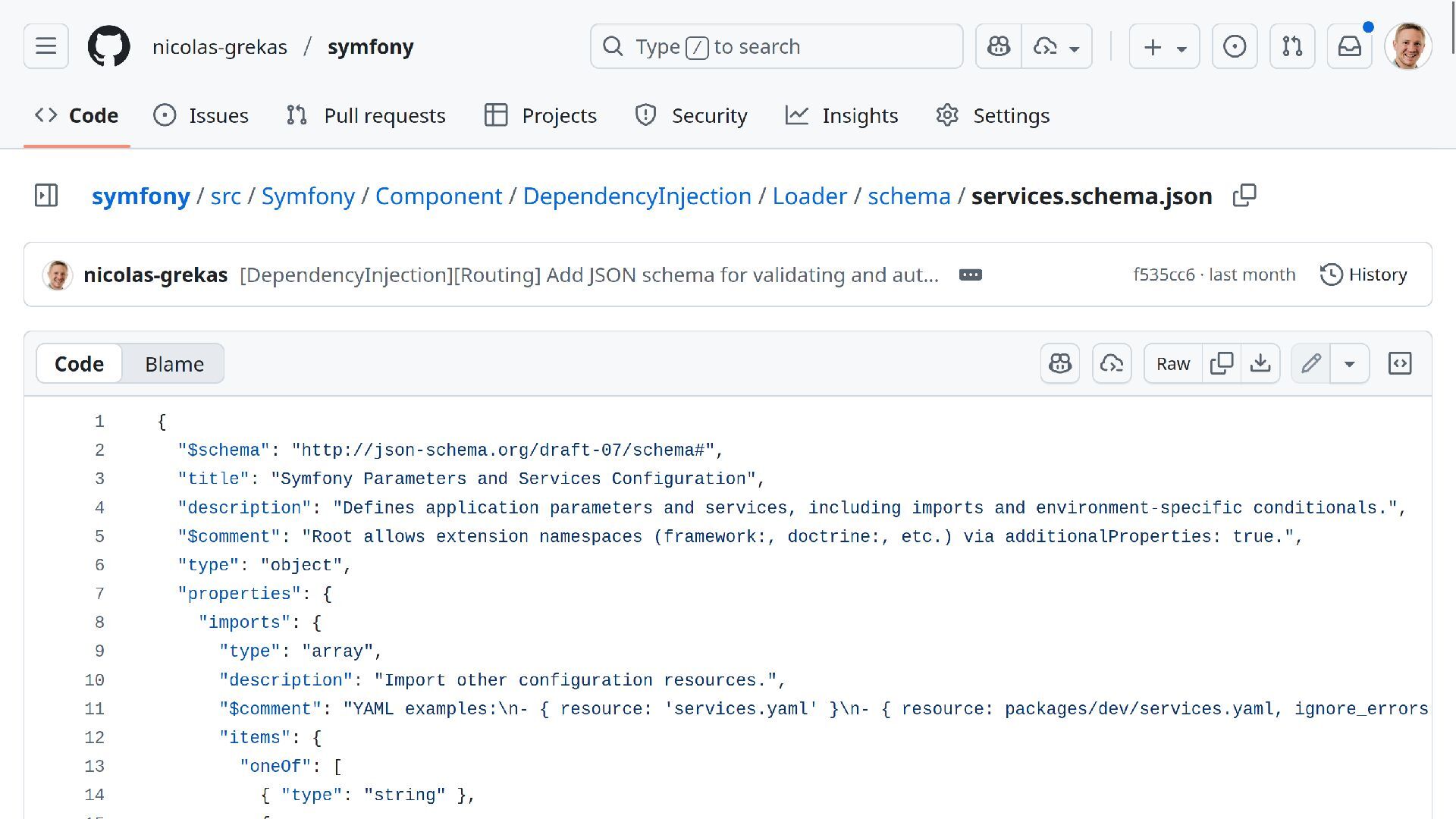1456x819 pixels.
Task: Open the pull requests icon in the header
Action: click(1291, 46)
